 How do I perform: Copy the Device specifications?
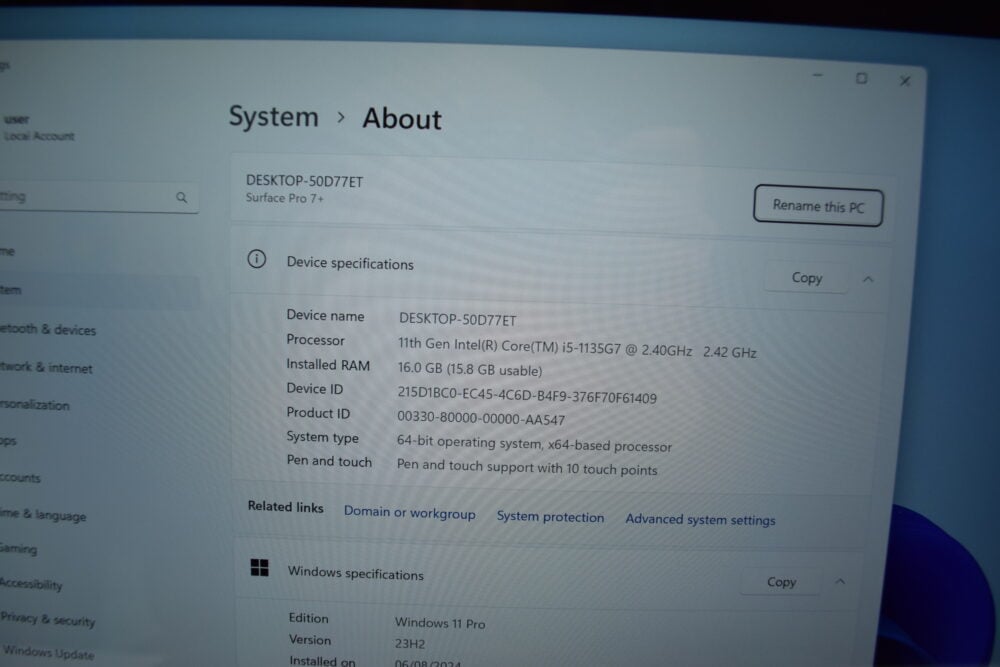point(807,278)
